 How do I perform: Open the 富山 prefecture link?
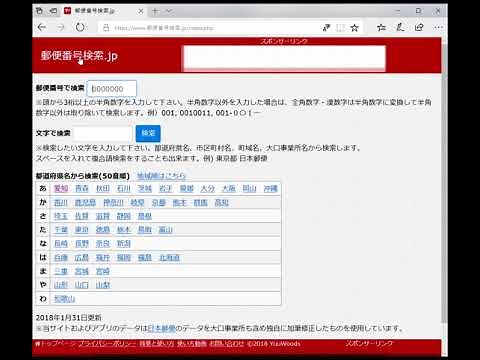(166, 230)
